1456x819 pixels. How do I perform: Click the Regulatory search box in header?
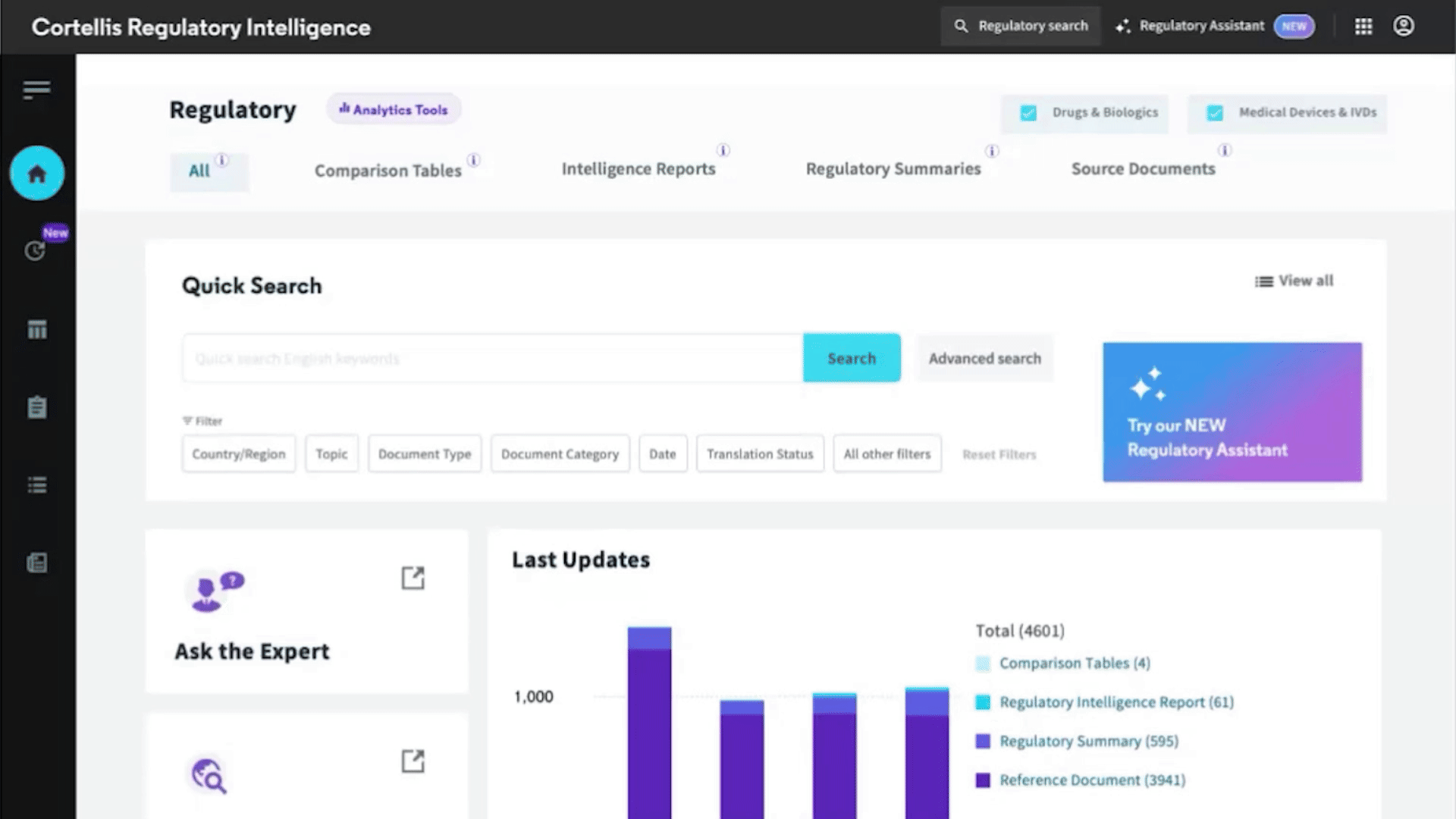pyautogui.click(x=1021, y=26)
